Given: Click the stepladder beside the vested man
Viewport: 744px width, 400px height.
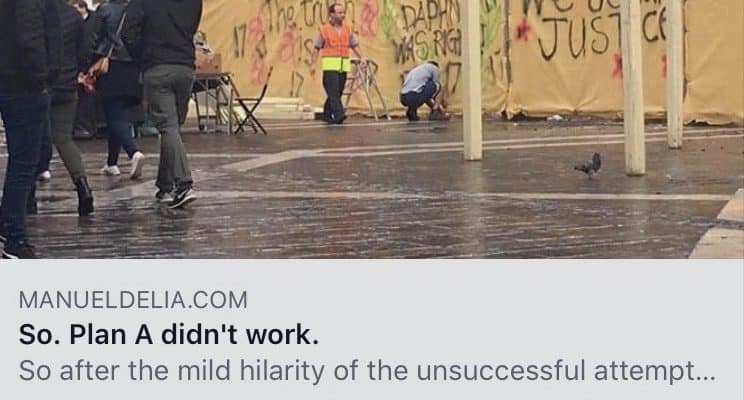Looking at the screenshot, I should [x=368, y=89].
